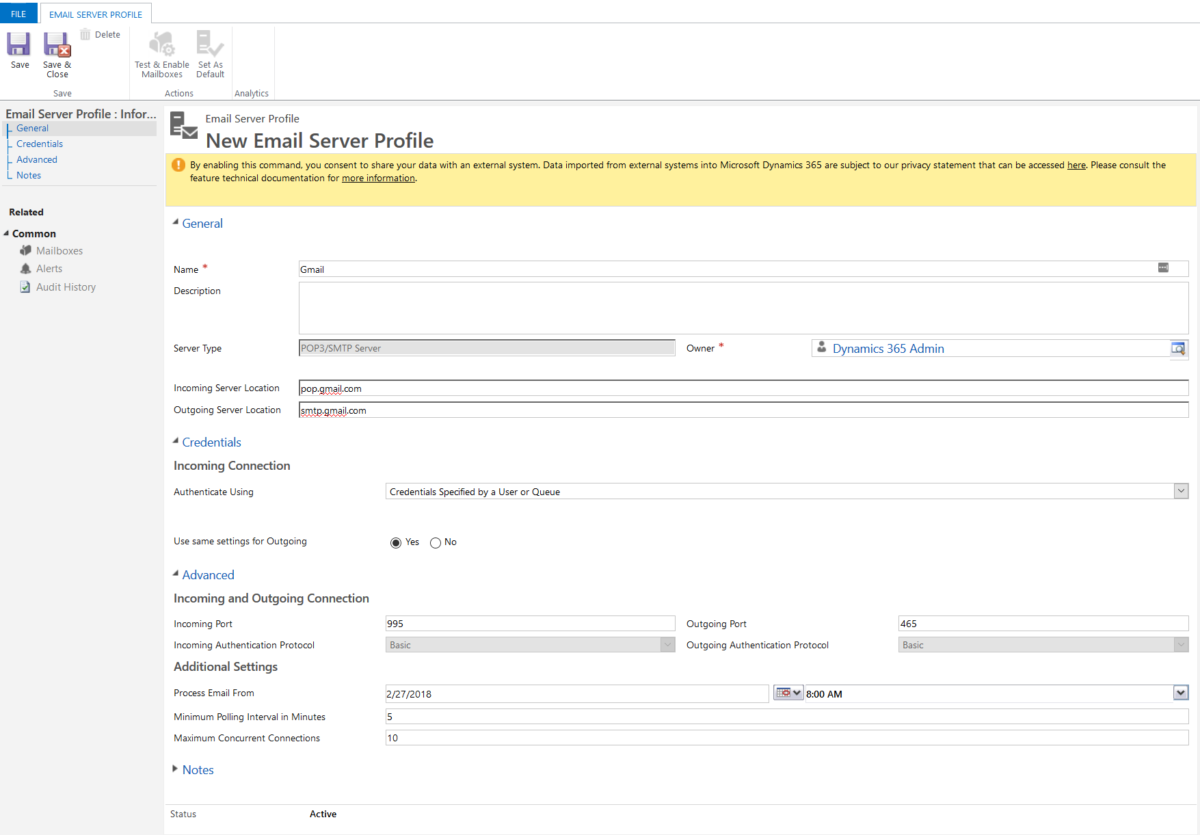The width and height of the screenshot is (1200, 835).
Task: Click the Active status value
Action: [323, 814]
